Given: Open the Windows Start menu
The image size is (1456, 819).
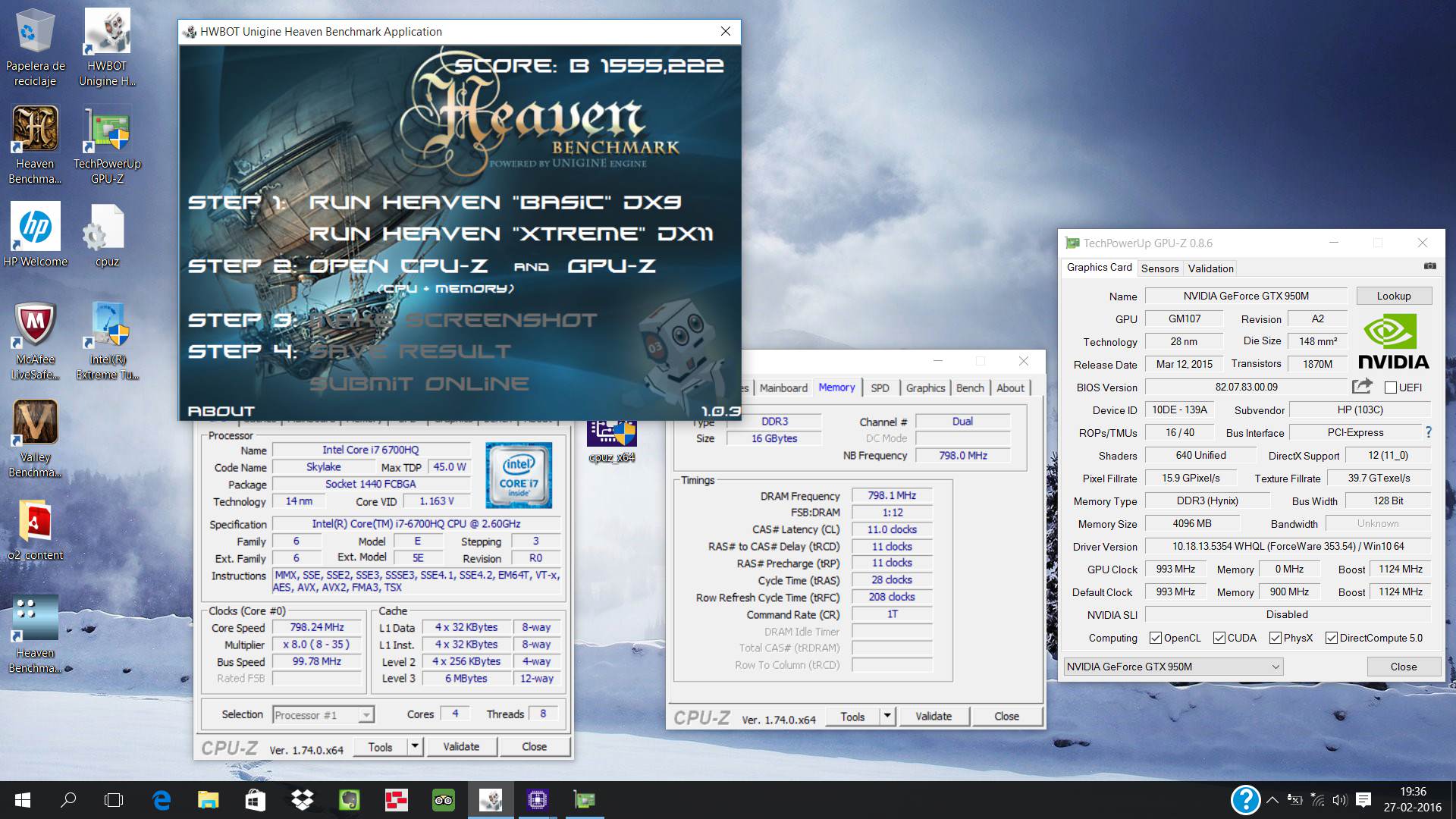Looking at the screenshot, I should tap(23, 800).
